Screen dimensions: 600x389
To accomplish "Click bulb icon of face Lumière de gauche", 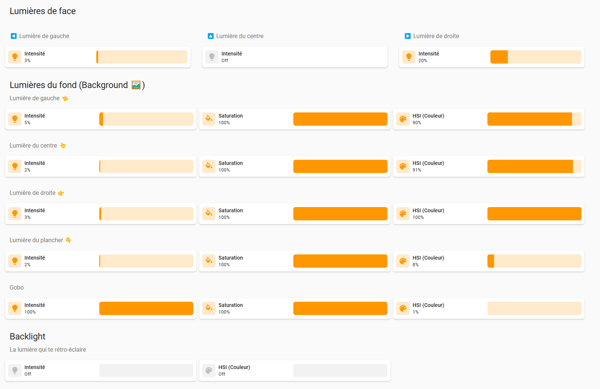I will point(15,57).
